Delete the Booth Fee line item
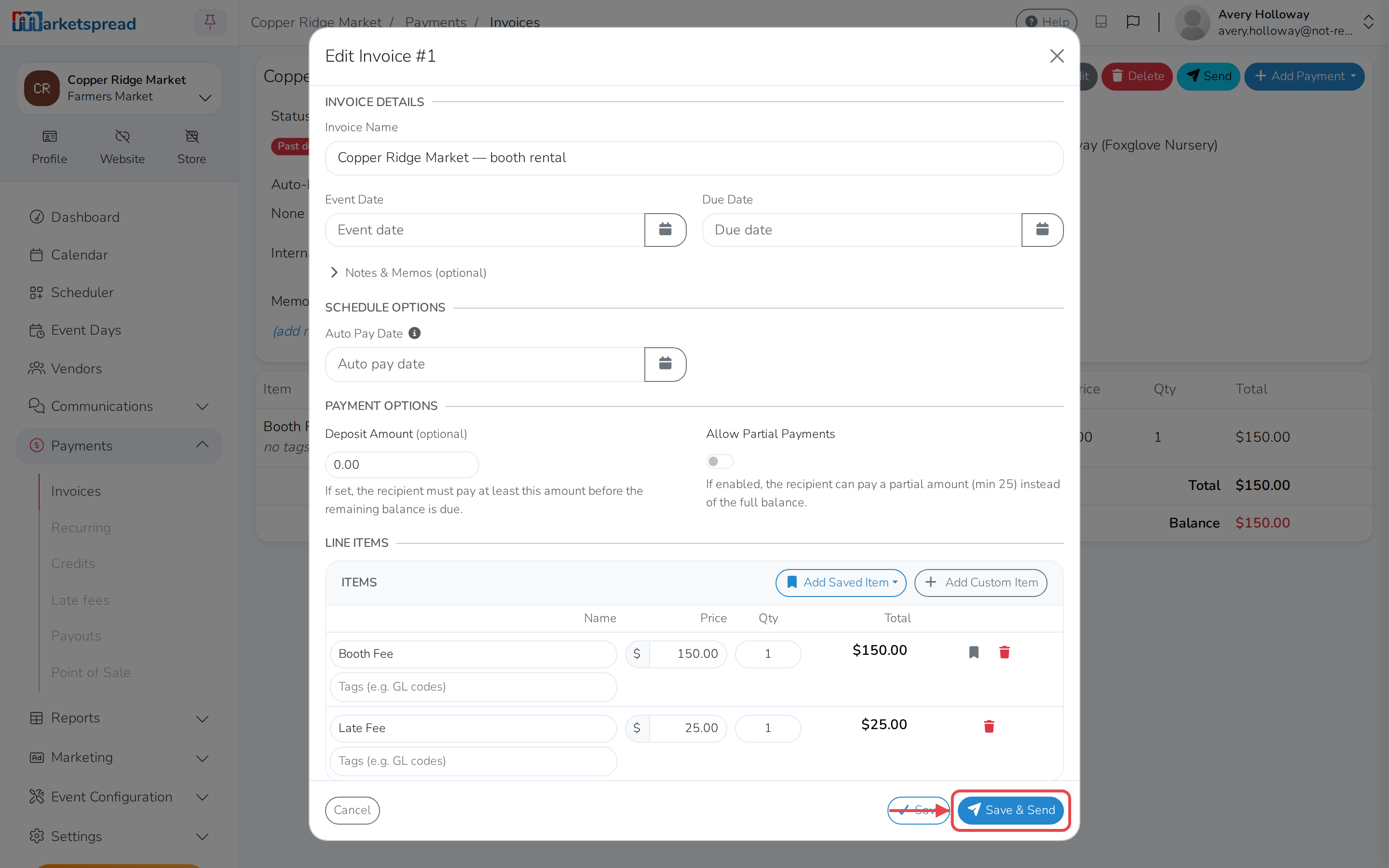The image size is (1389, 868). click(1004, 652)
